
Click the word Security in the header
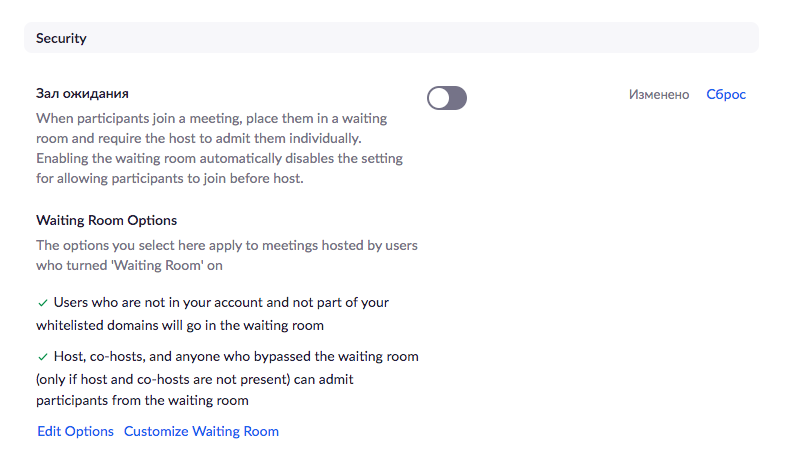pos(61,38)
